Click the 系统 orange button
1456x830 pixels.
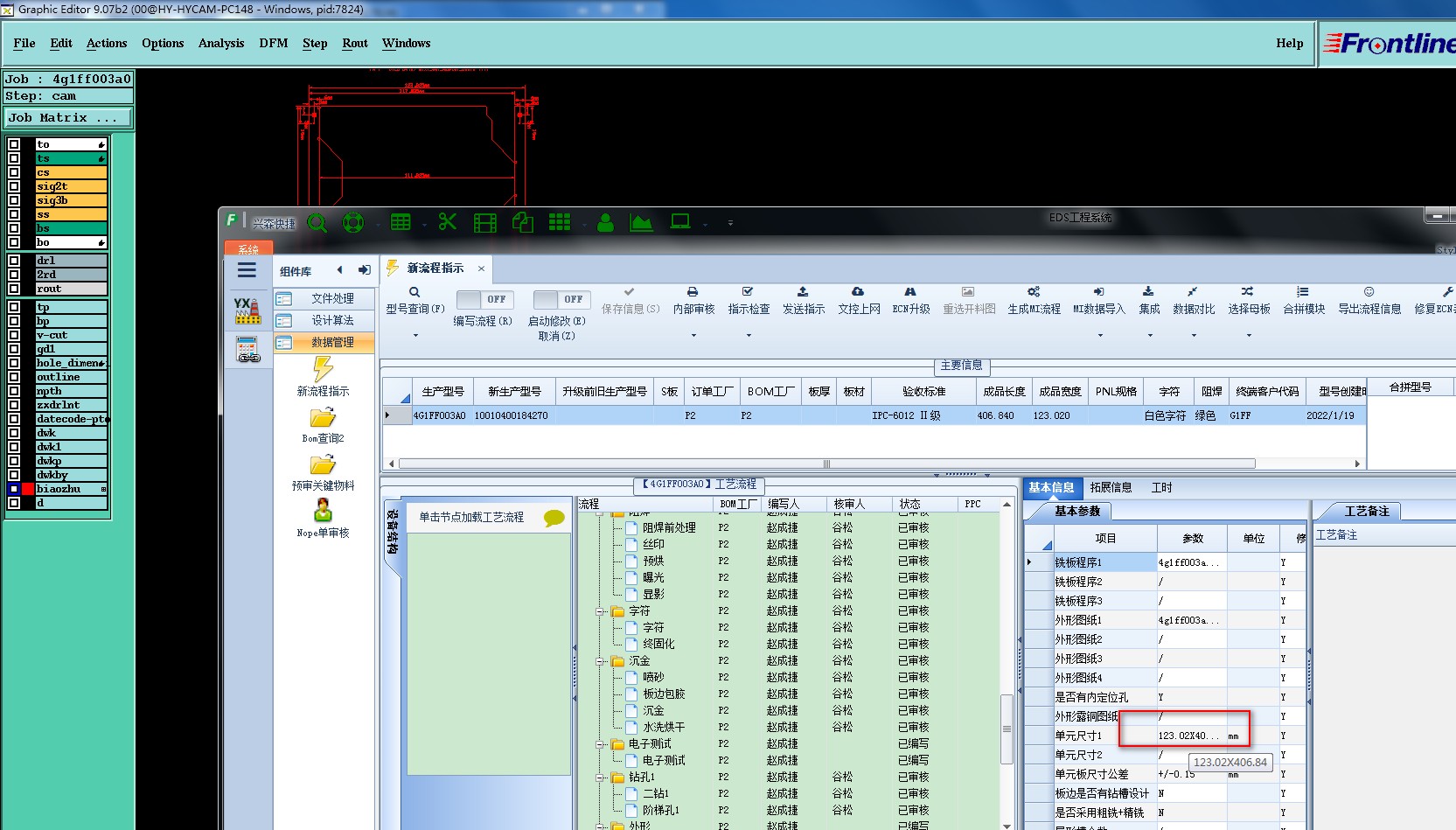coord(248,248)
